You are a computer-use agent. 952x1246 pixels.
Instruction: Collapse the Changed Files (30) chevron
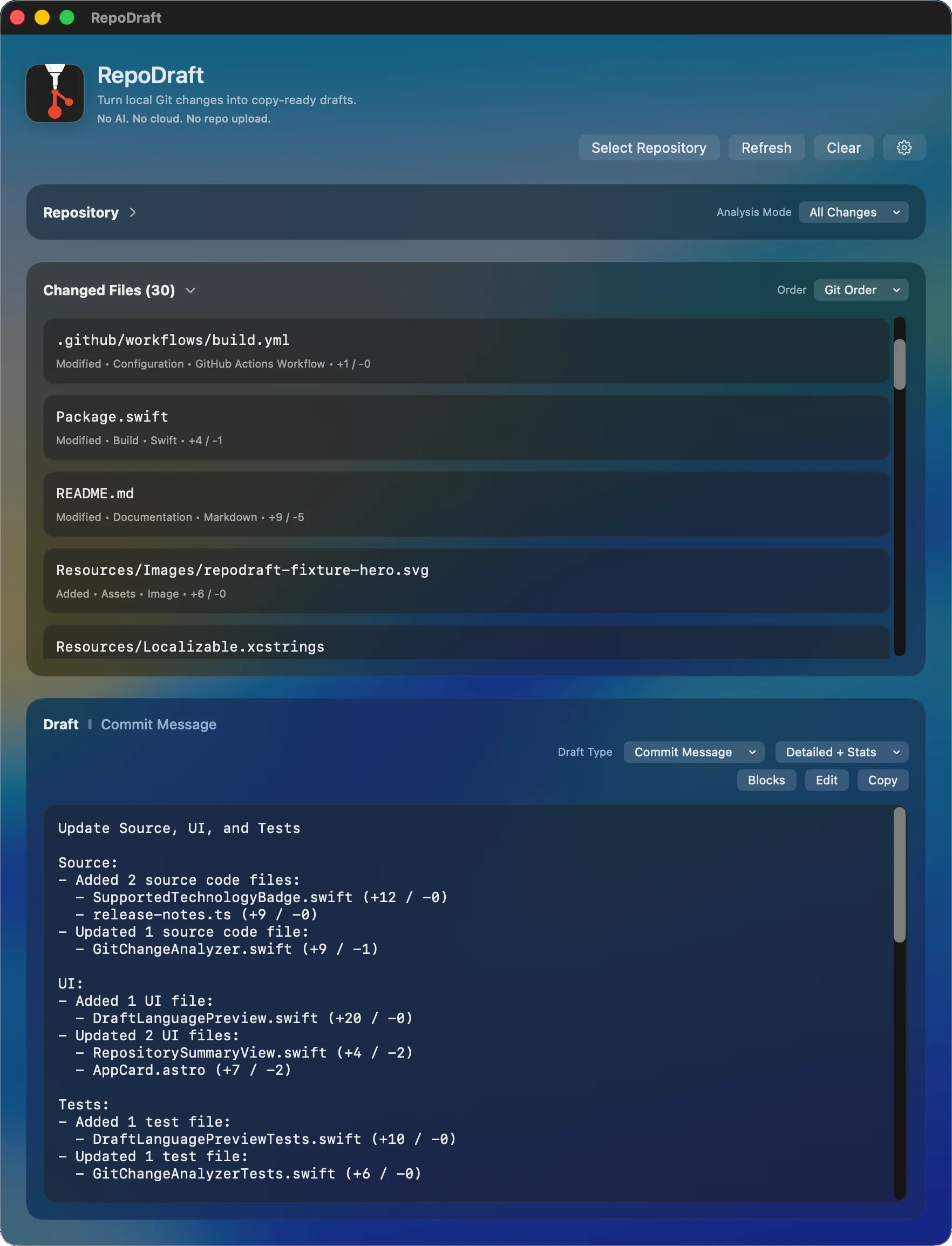coord(191,290)
